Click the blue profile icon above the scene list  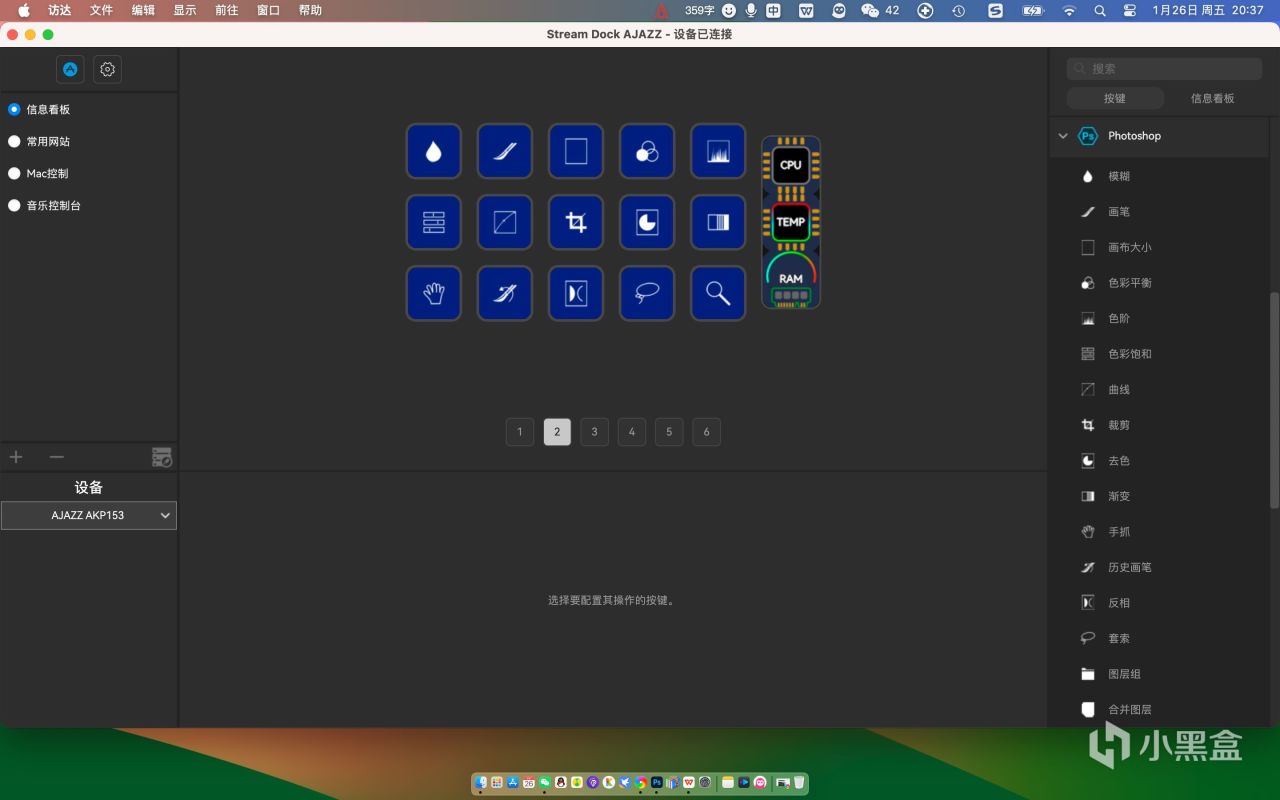click(x=70, y=69)
